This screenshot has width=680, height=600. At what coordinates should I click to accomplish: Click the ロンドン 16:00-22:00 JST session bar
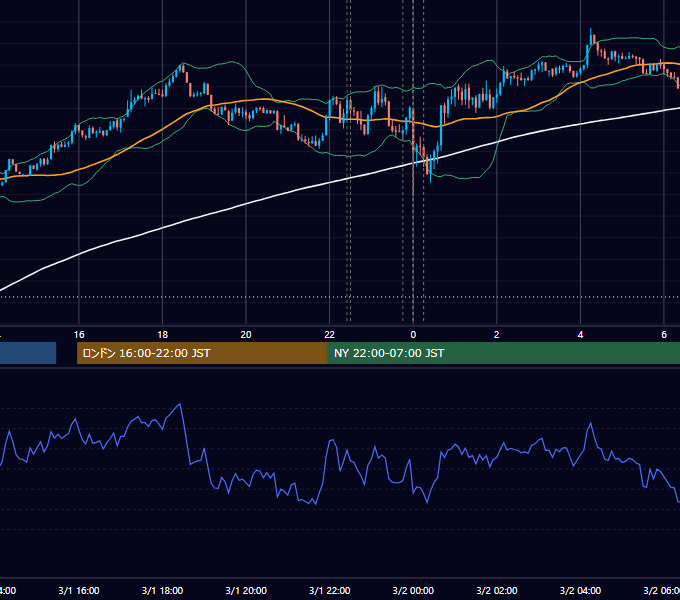pyautogui.click(x=202, y=353)
